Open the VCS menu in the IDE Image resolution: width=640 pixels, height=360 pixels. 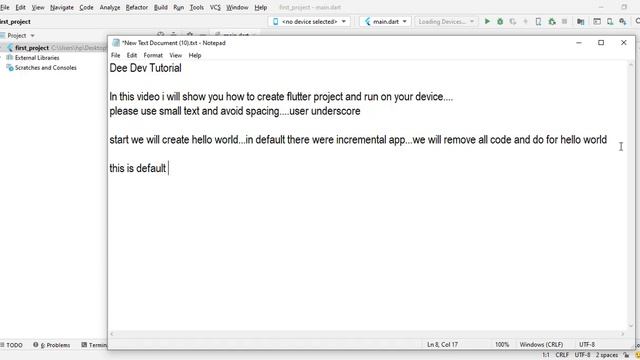(215, 7)
